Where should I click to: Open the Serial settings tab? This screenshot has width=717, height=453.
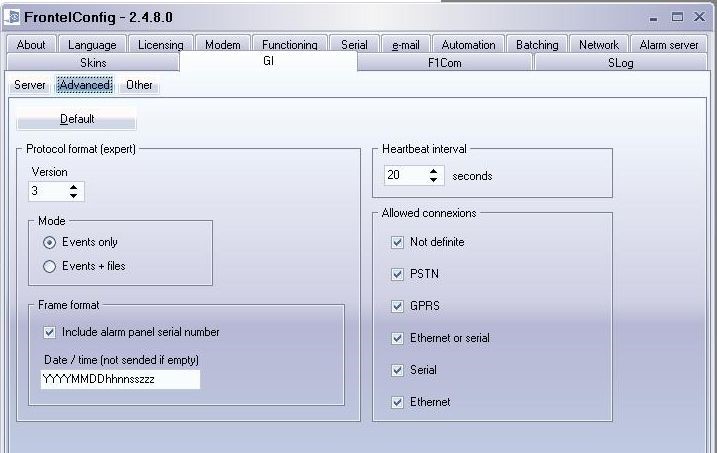[x=354, y=45]
